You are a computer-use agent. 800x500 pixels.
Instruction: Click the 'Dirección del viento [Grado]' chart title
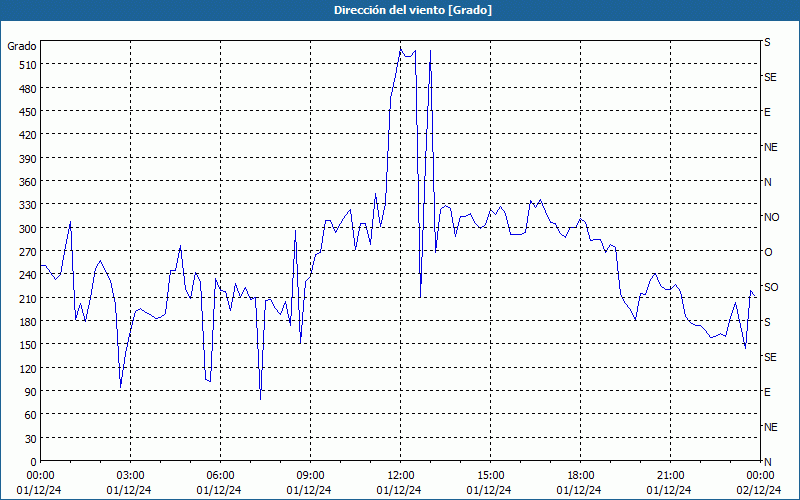(413, 10)
